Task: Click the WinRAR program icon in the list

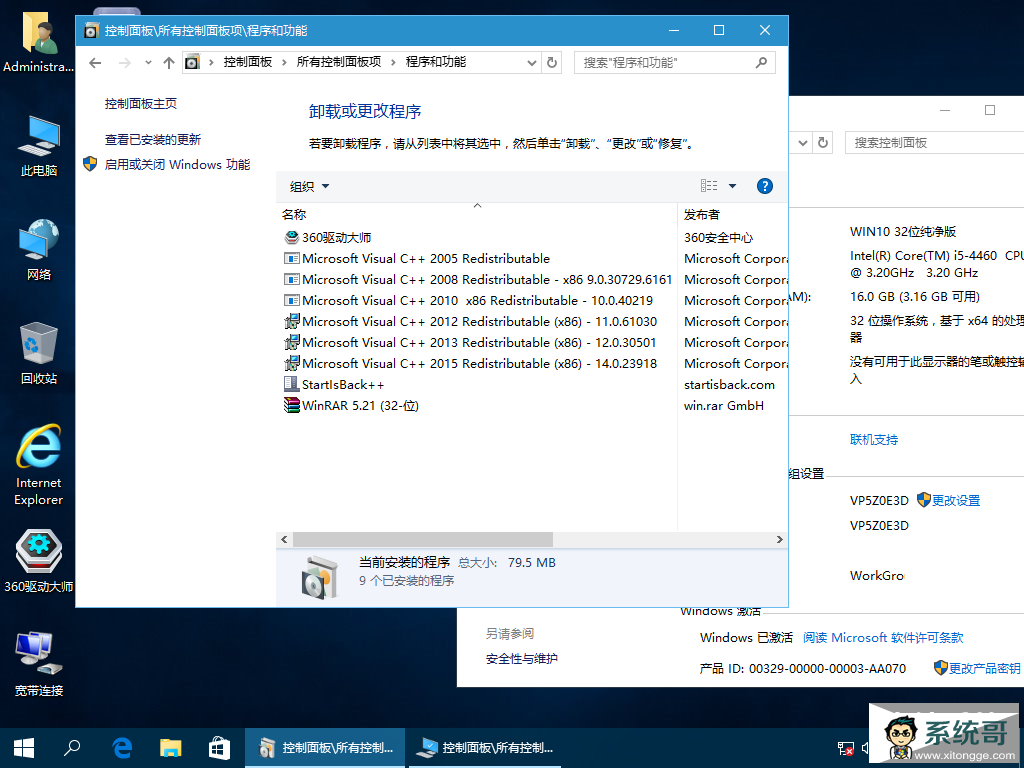Action: click(291, 405)
